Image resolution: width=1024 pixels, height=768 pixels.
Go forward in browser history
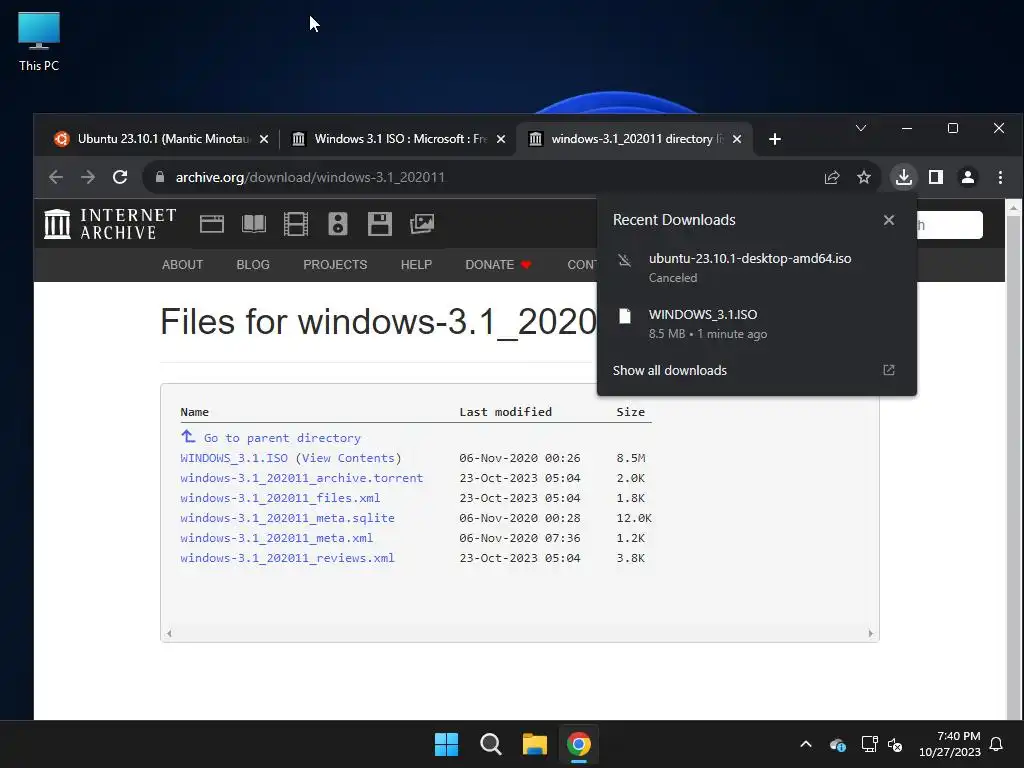click(x=88, y=177)
